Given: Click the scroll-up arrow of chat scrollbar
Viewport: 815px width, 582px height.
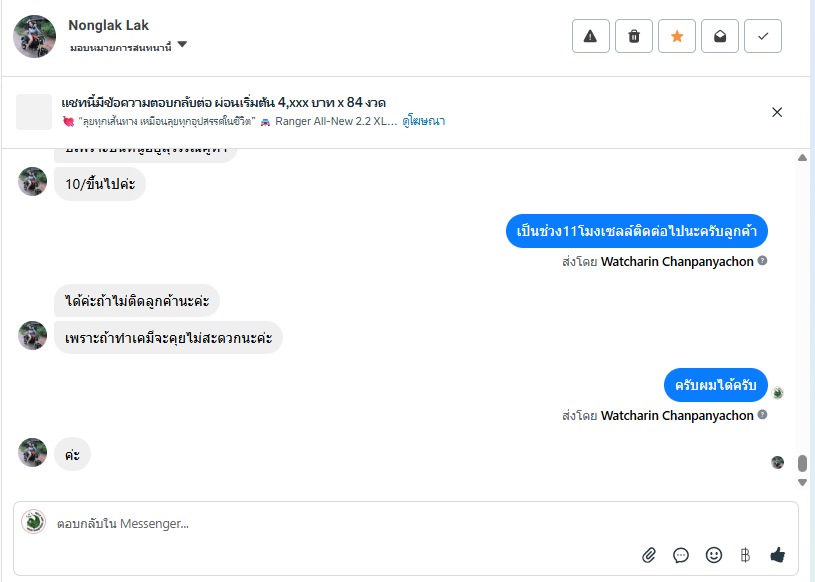Looking at the screenshot, I should [x=802, y=158].
